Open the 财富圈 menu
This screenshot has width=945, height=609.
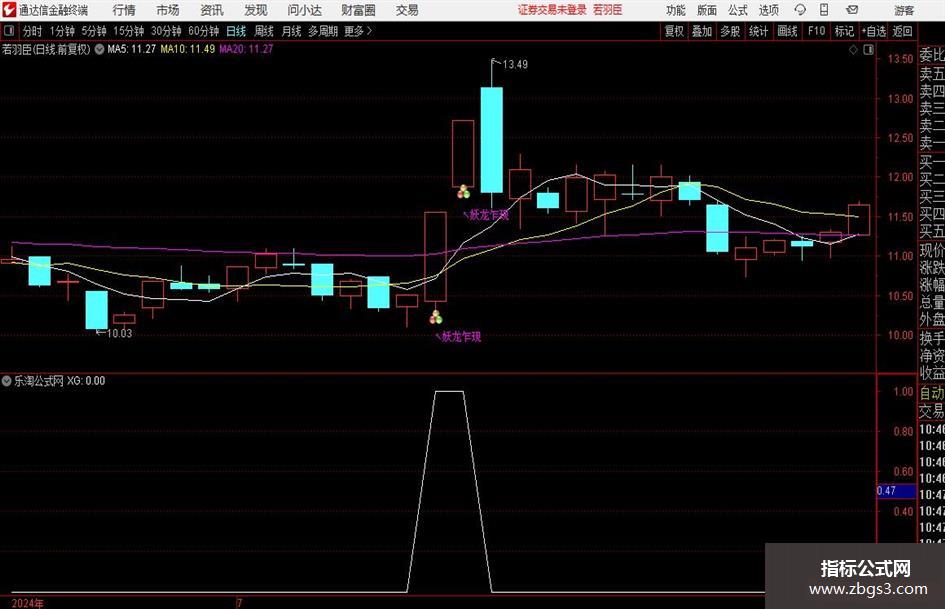click(x=358, y=10)
